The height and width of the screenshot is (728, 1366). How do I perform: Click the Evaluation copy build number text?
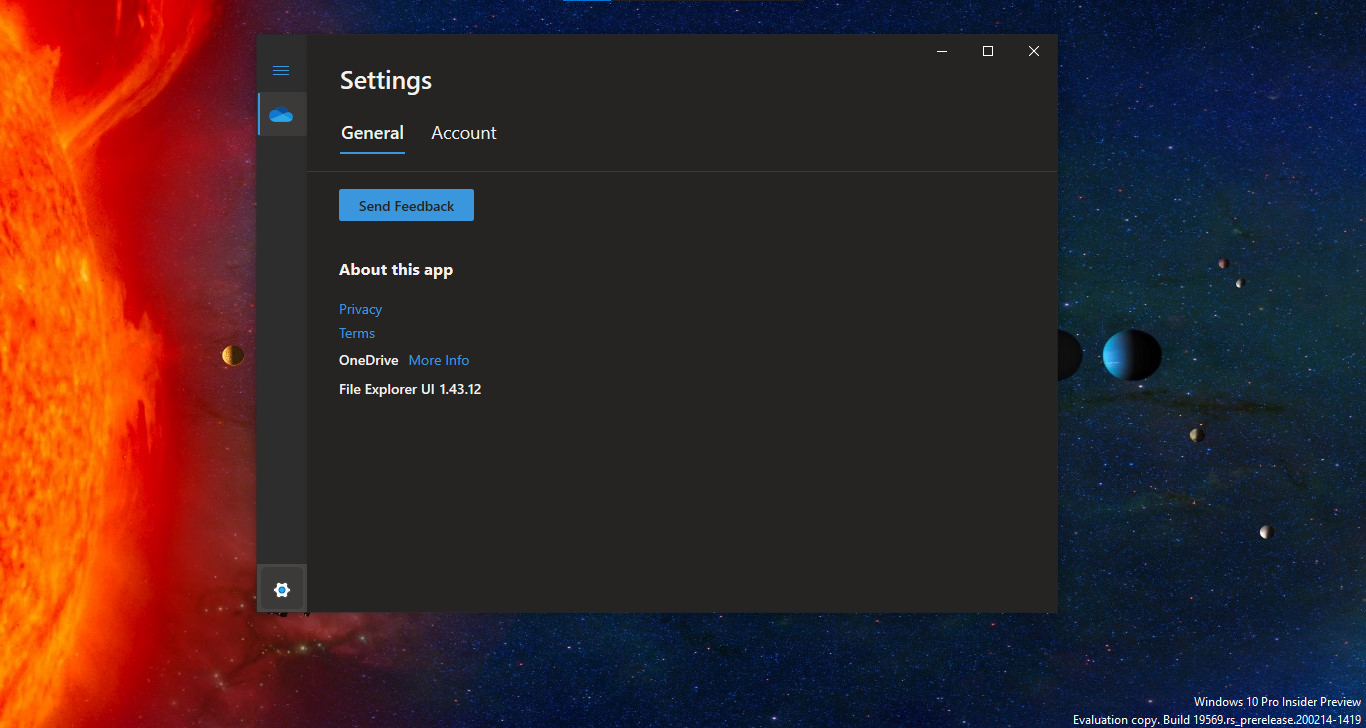[1216, 720]
